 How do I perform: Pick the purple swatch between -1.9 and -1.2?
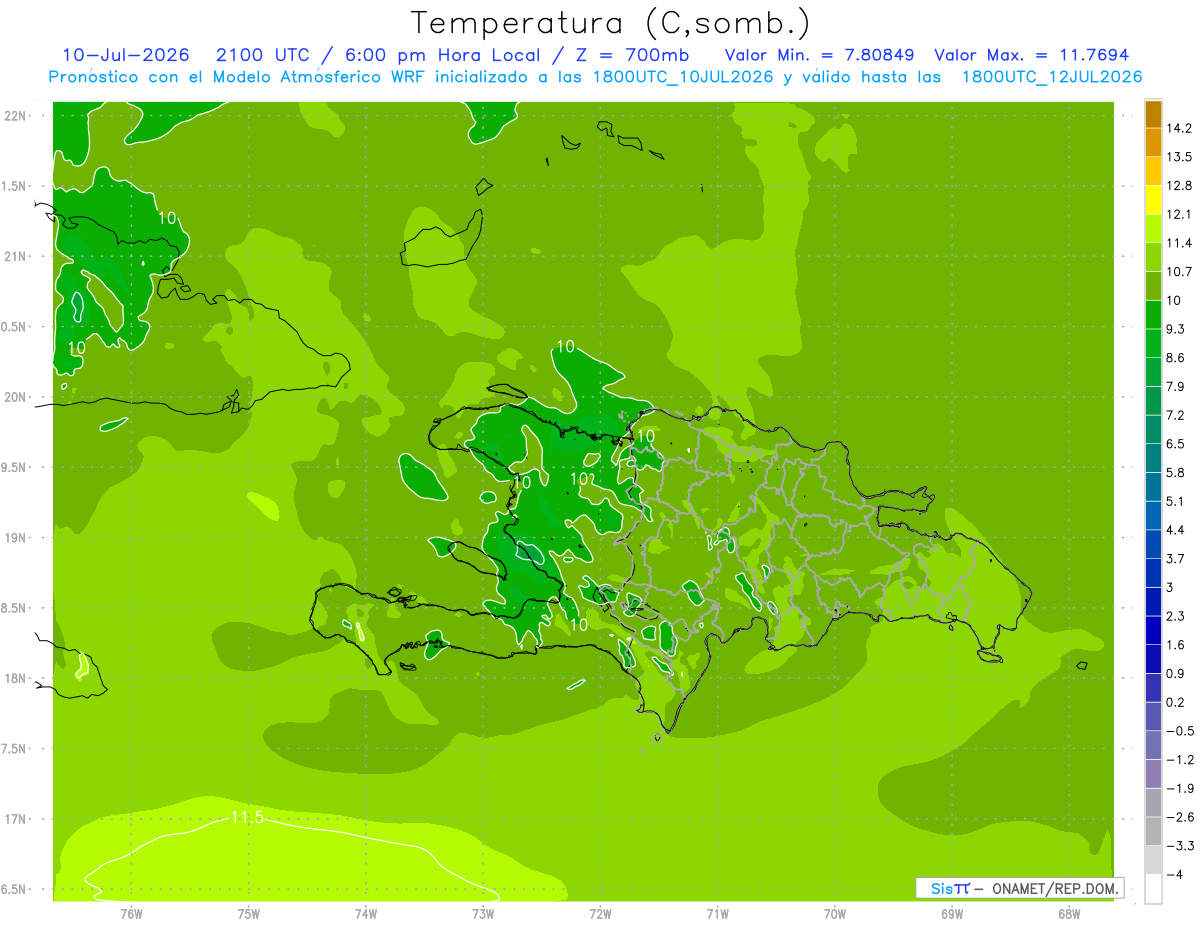[1153, 774]
